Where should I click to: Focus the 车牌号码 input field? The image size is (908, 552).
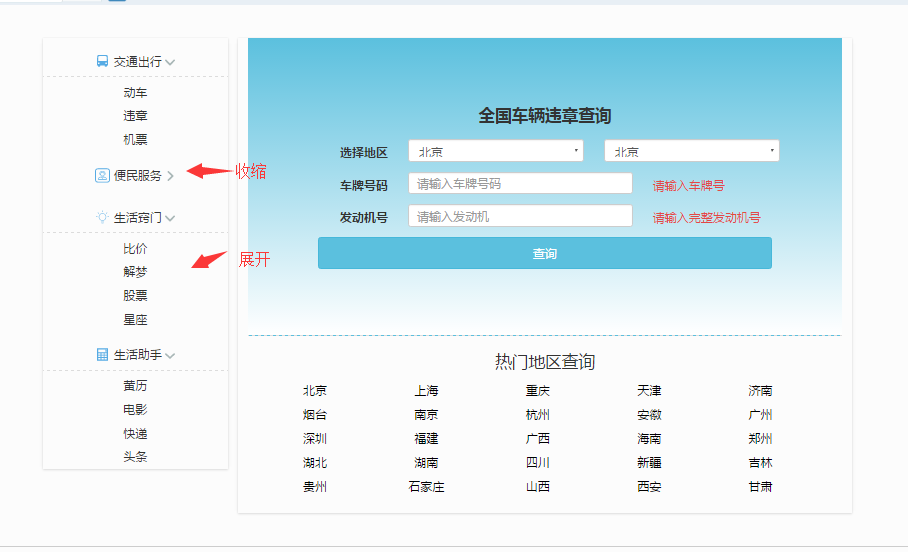pos(520,184)
